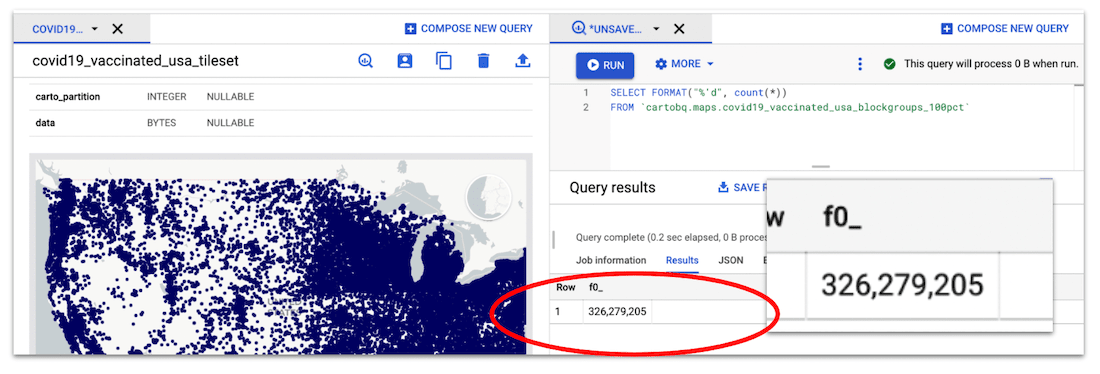1100x374 pixels.
Task: Click the Query results heading
Action: [612, 187]
